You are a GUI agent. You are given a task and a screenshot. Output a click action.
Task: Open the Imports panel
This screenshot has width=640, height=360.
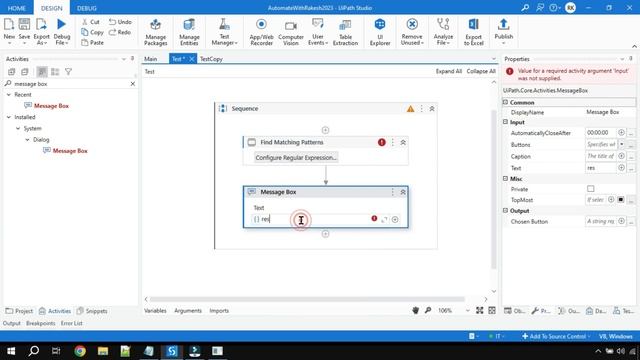coord(219,311)
